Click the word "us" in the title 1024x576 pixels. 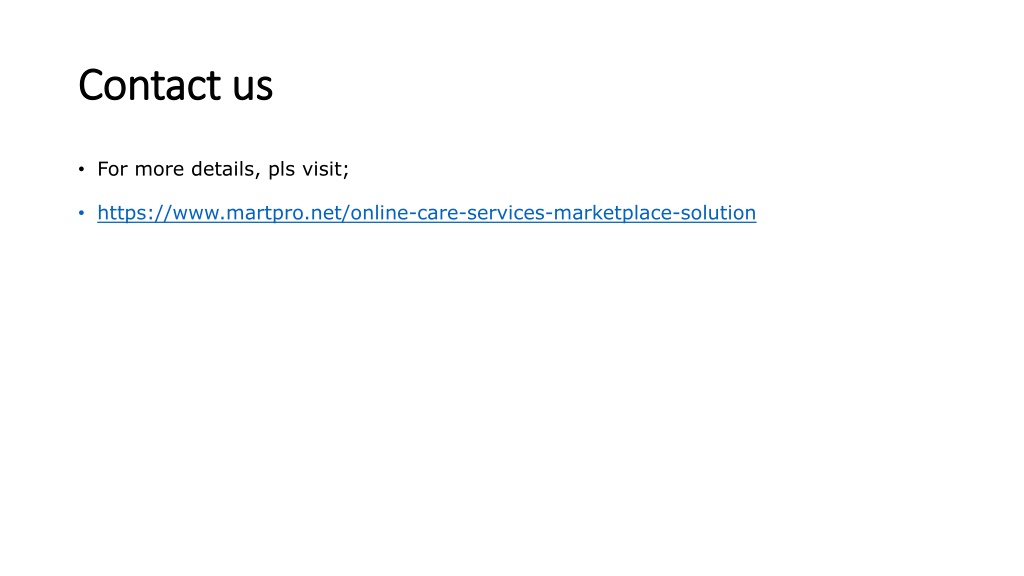click(x=253, y=88)
